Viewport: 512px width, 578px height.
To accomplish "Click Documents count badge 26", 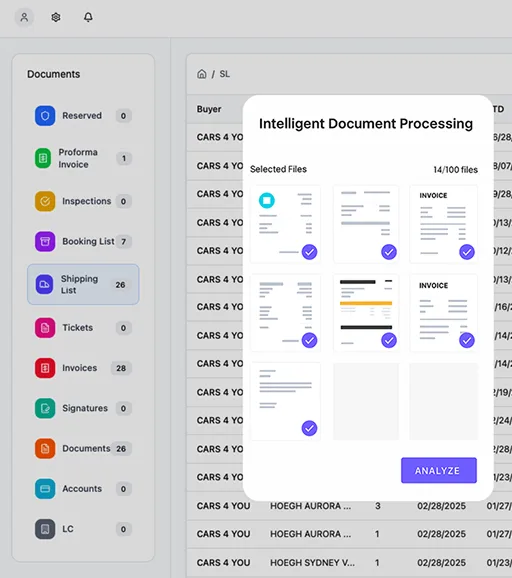I will [121, 449].
